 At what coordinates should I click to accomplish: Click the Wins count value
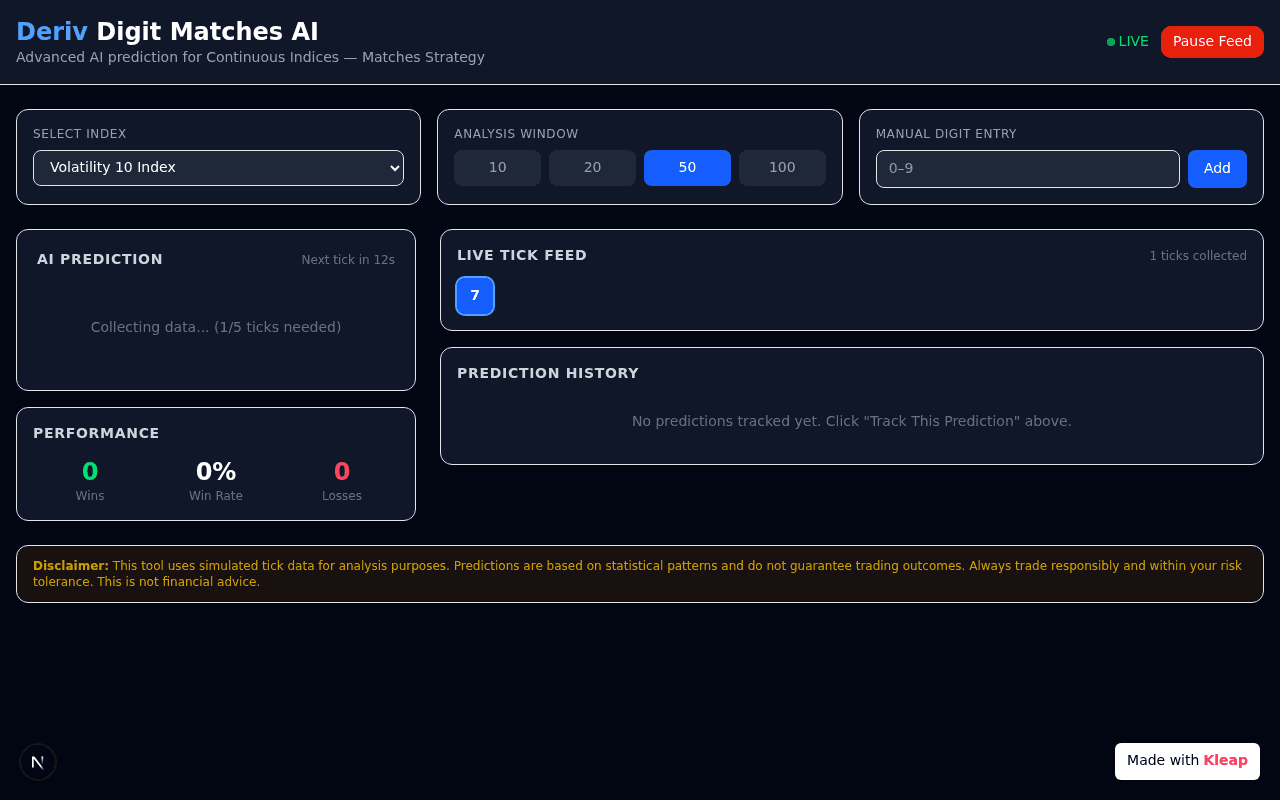pos(90,472)
